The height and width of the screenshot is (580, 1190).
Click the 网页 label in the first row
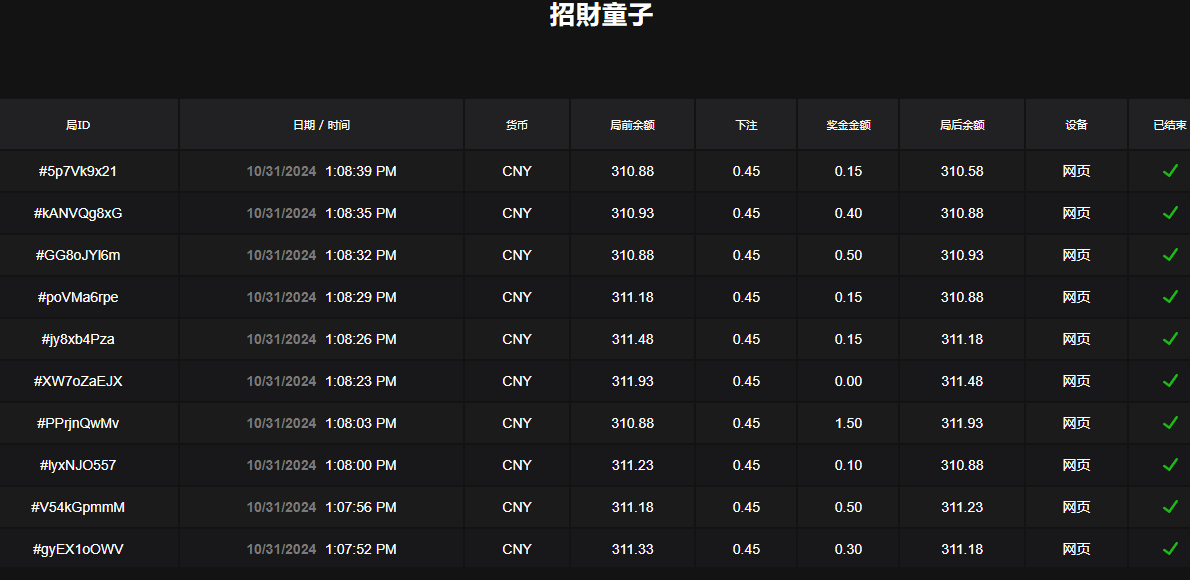[x=1076, y=171]
